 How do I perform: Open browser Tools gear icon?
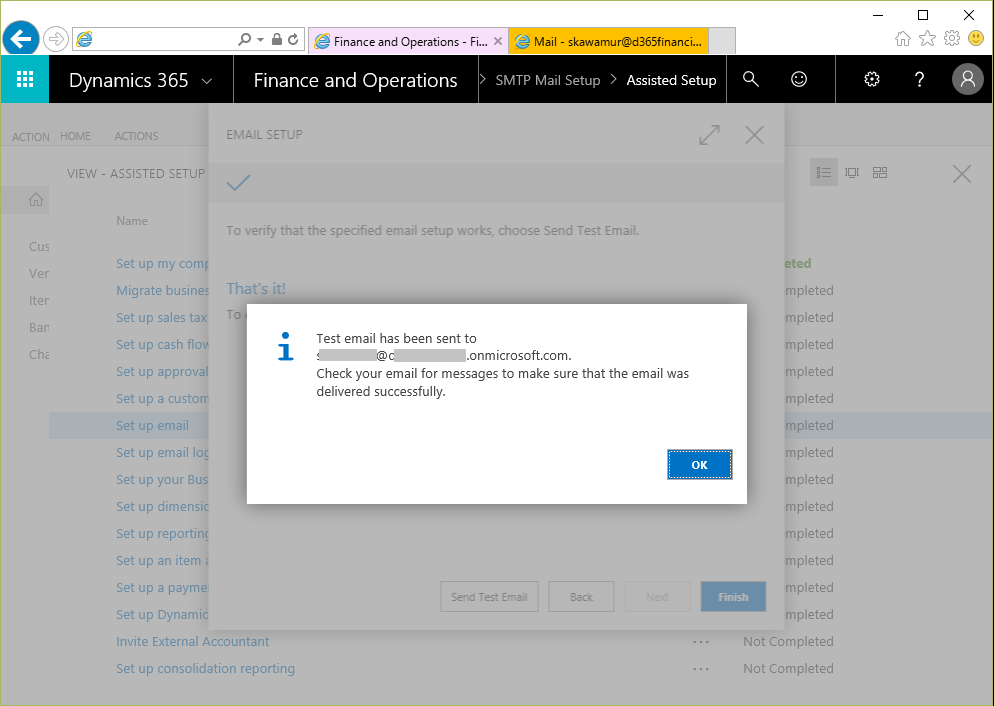point(952,39)
